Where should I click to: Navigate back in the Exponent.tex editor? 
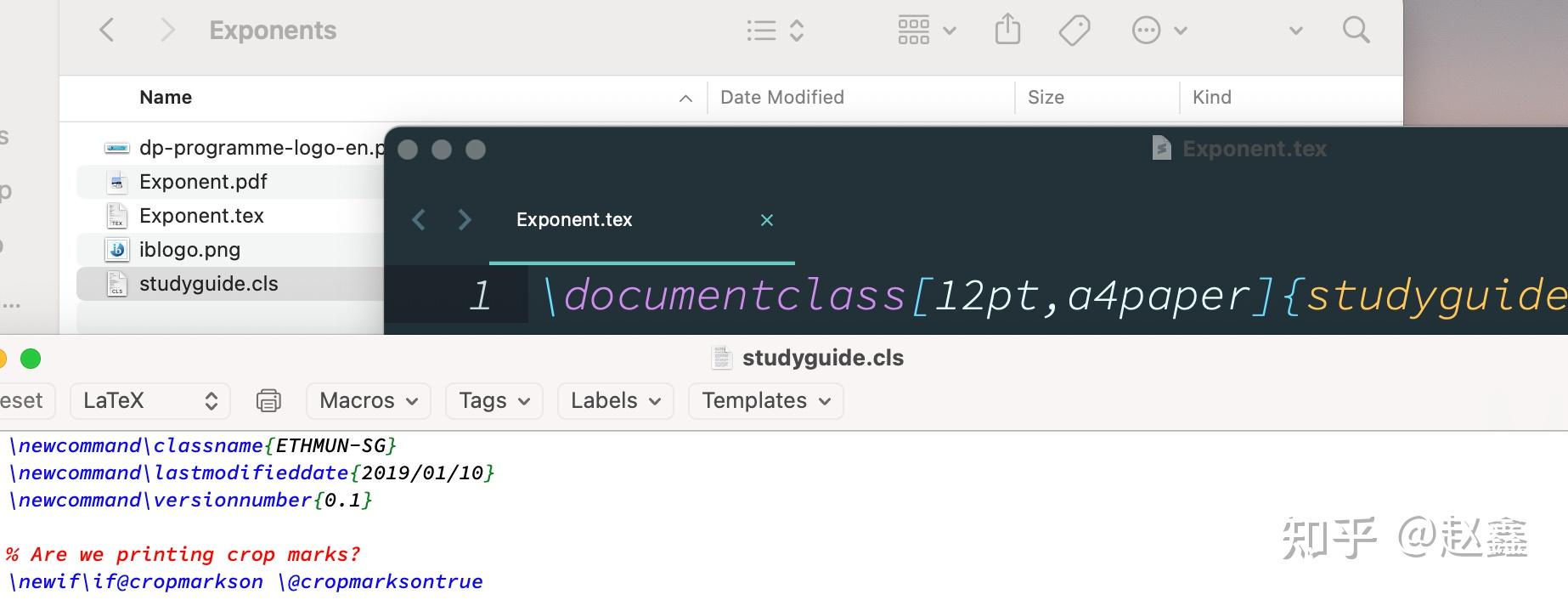click(x=419, y=220)
